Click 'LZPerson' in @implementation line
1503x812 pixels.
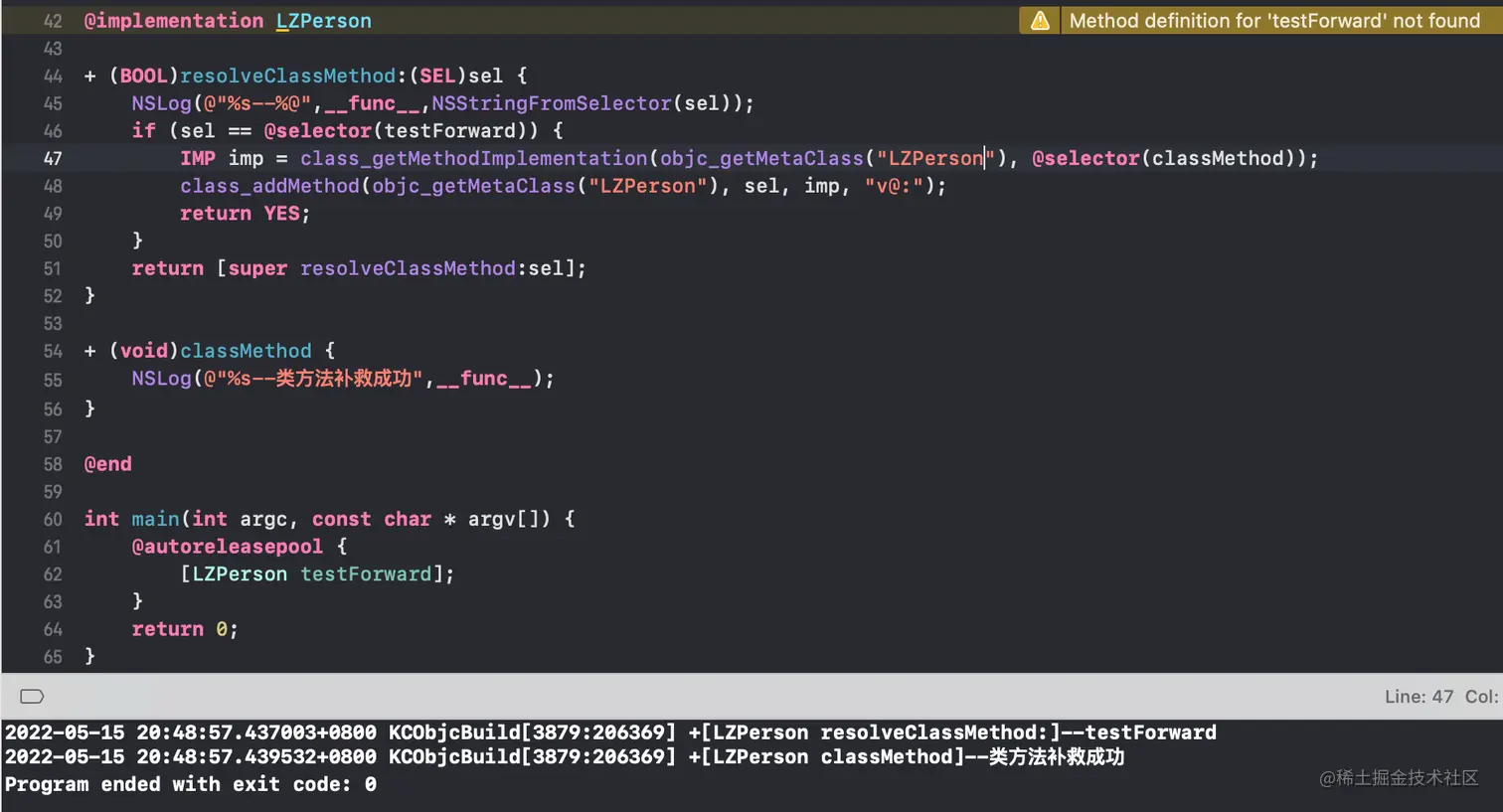point(324,21)
